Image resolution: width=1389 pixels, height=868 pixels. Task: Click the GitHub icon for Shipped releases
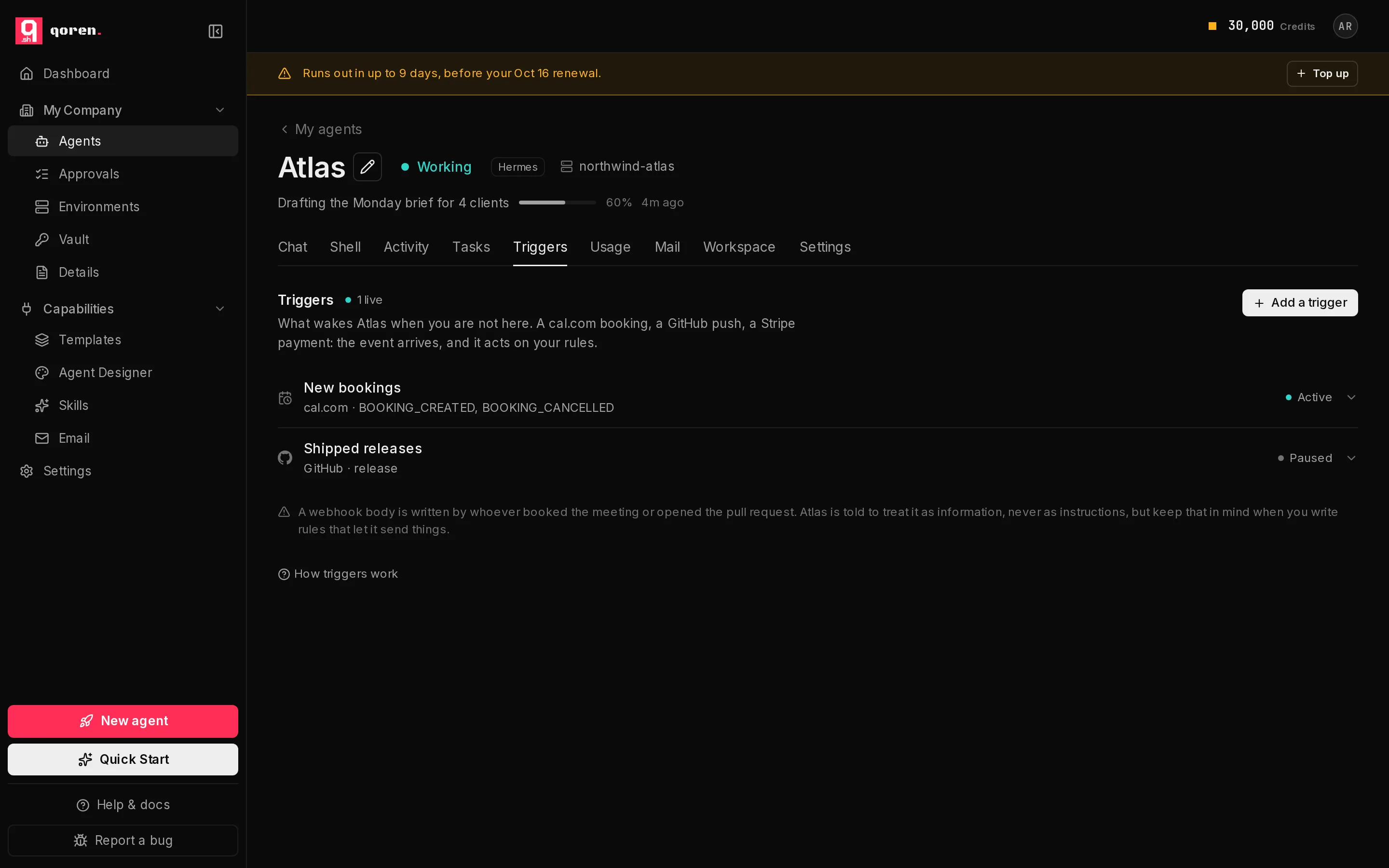click(x=285, y=458)
